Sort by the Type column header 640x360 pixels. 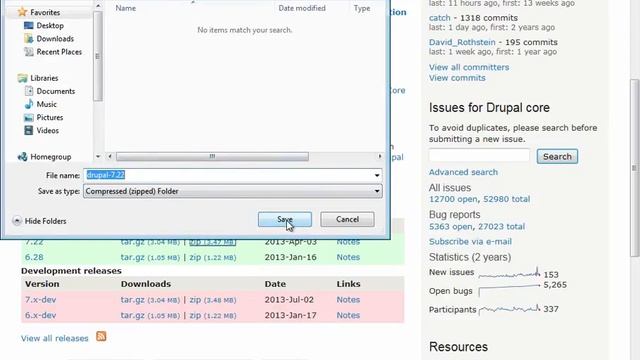pos(362,8)
